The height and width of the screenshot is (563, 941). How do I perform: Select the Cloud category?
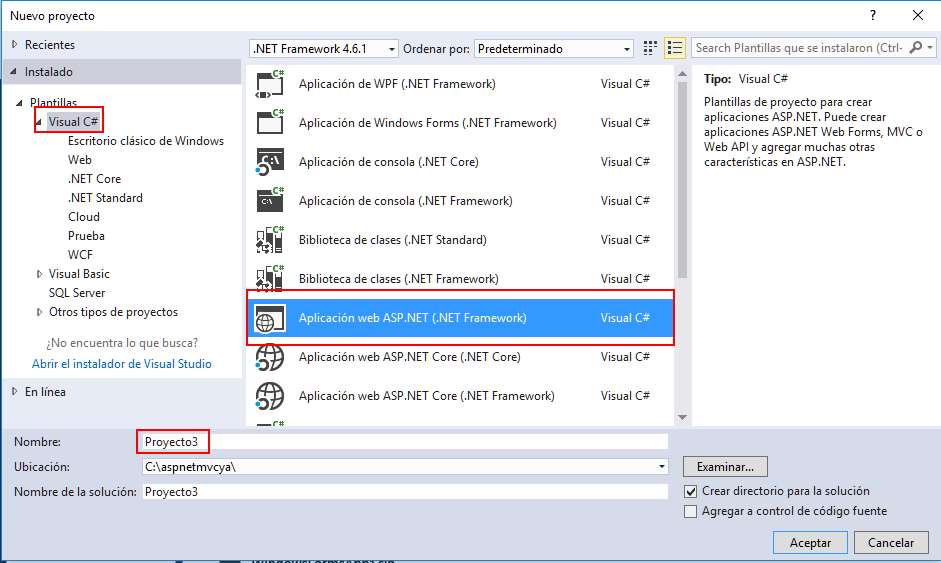tap(84, 217)
